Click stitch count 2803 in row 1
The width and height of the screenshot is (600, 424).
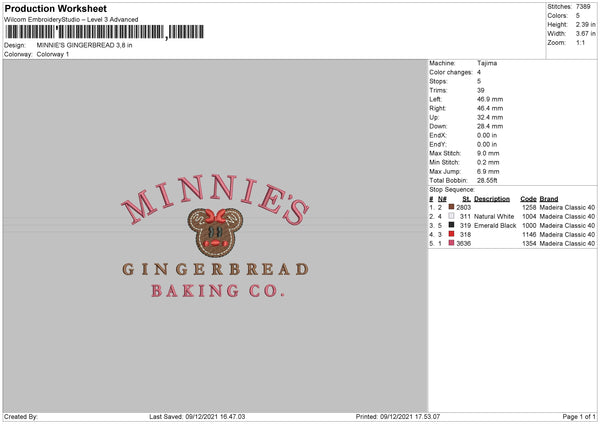(x=463, y=207)
